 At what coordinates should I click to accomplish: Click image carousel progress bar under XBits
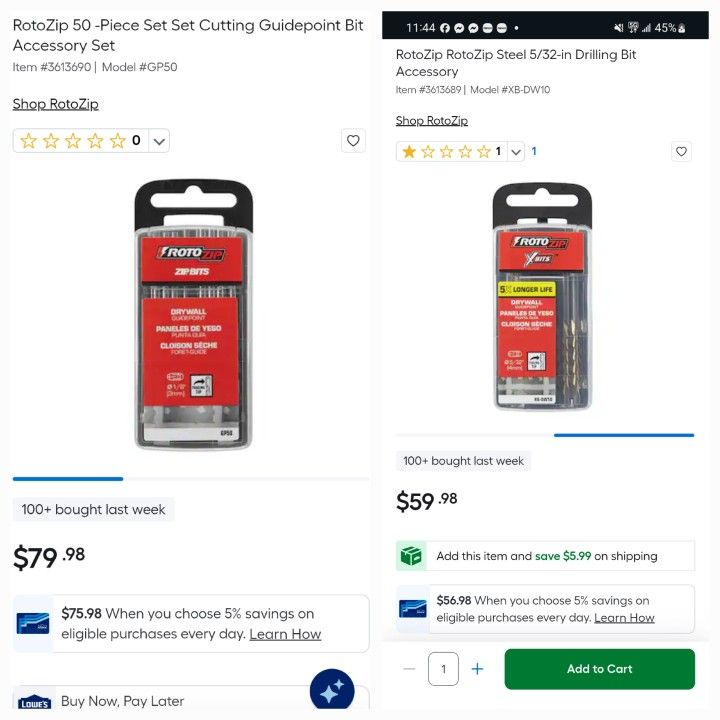coord(545,435)
